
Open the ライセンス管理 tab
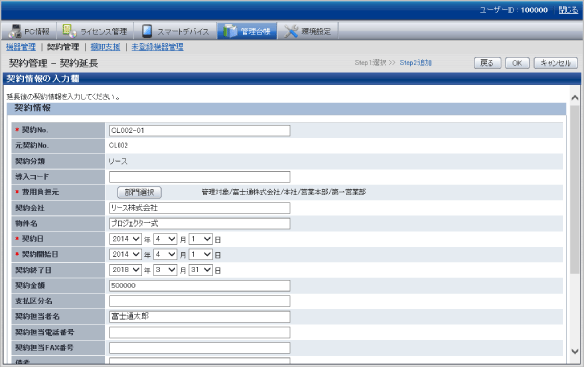(95, 31)
